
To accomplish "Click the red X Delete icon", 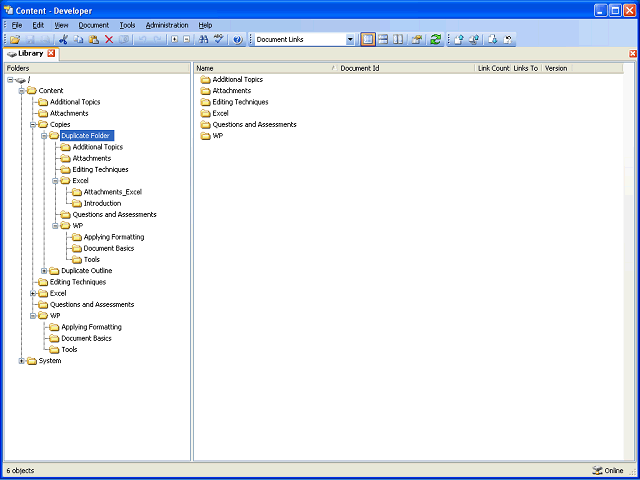I will 109,40.
